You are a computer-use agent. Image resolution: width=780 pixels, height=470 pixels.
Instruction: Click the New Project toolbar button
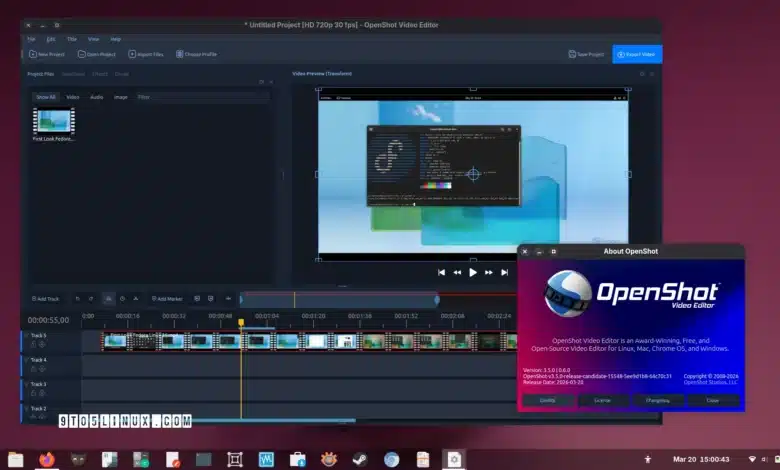(47, 54)
